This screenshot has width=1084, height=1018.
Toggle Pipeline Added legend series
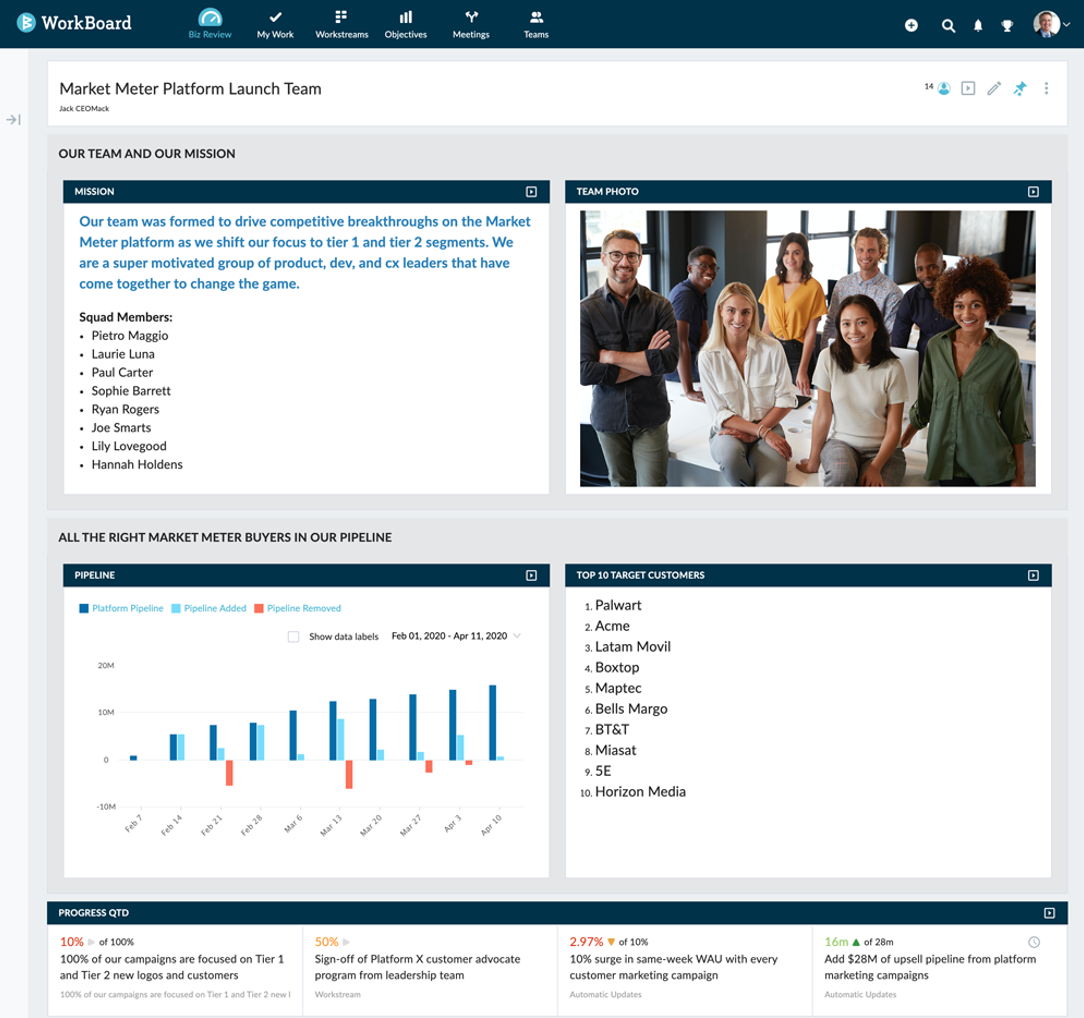[x=209, y=608]
